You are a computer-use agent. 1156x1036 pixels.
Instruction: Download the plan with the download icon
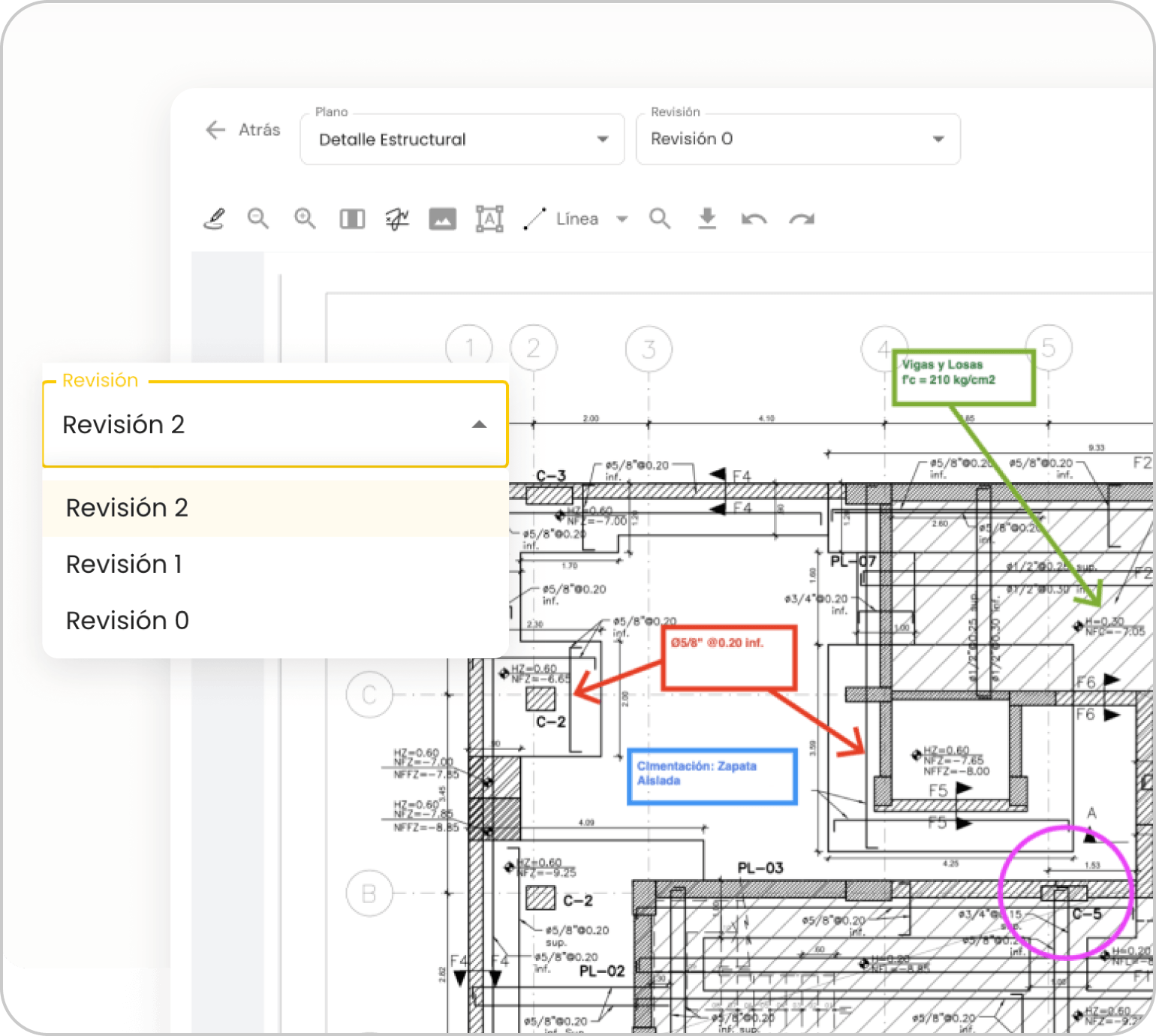coord(707,218)
